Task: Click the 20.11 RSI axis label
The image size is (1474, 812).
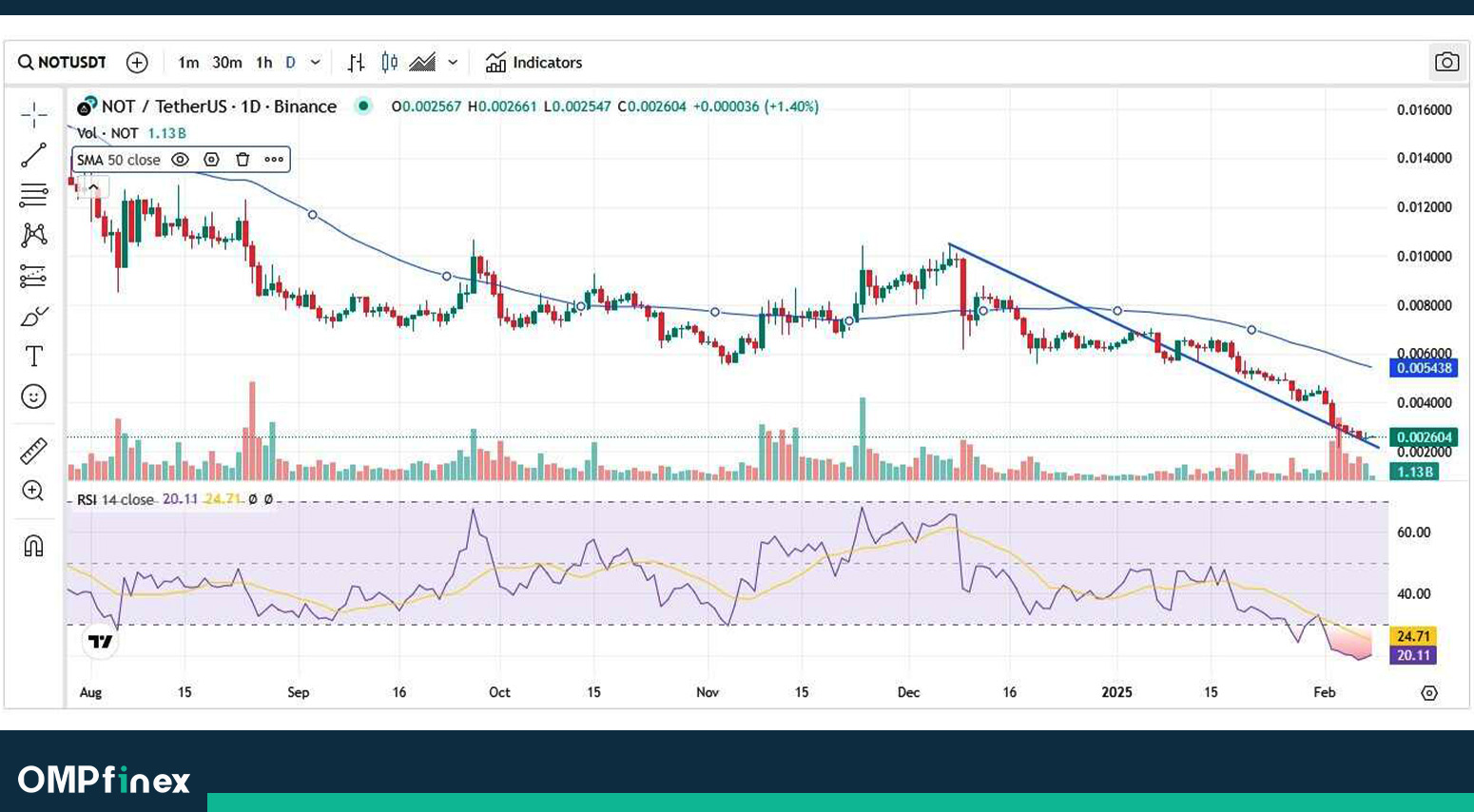Action: [x=1413, y=655]
